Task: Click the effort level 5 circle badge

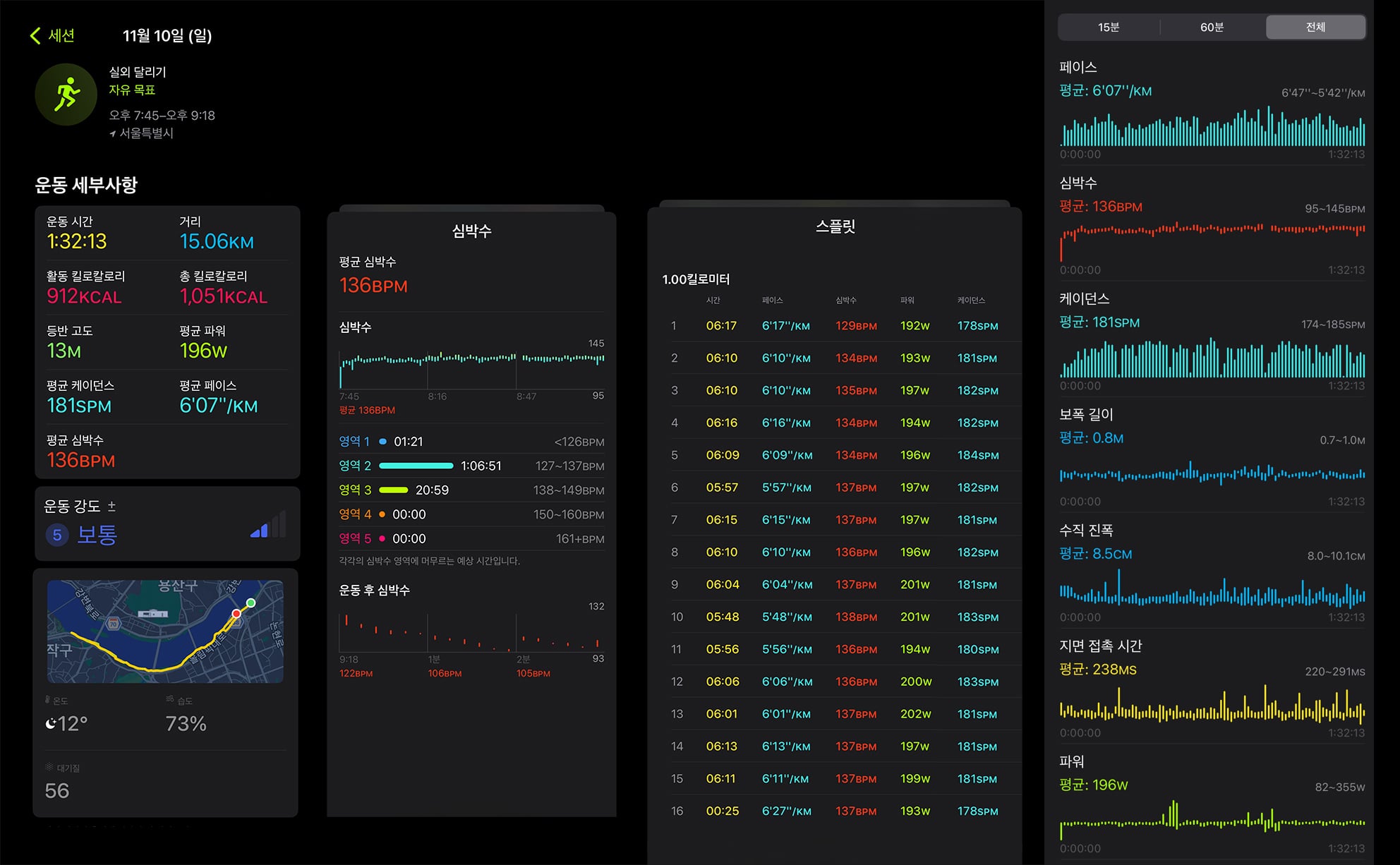Action: point(57,535)
